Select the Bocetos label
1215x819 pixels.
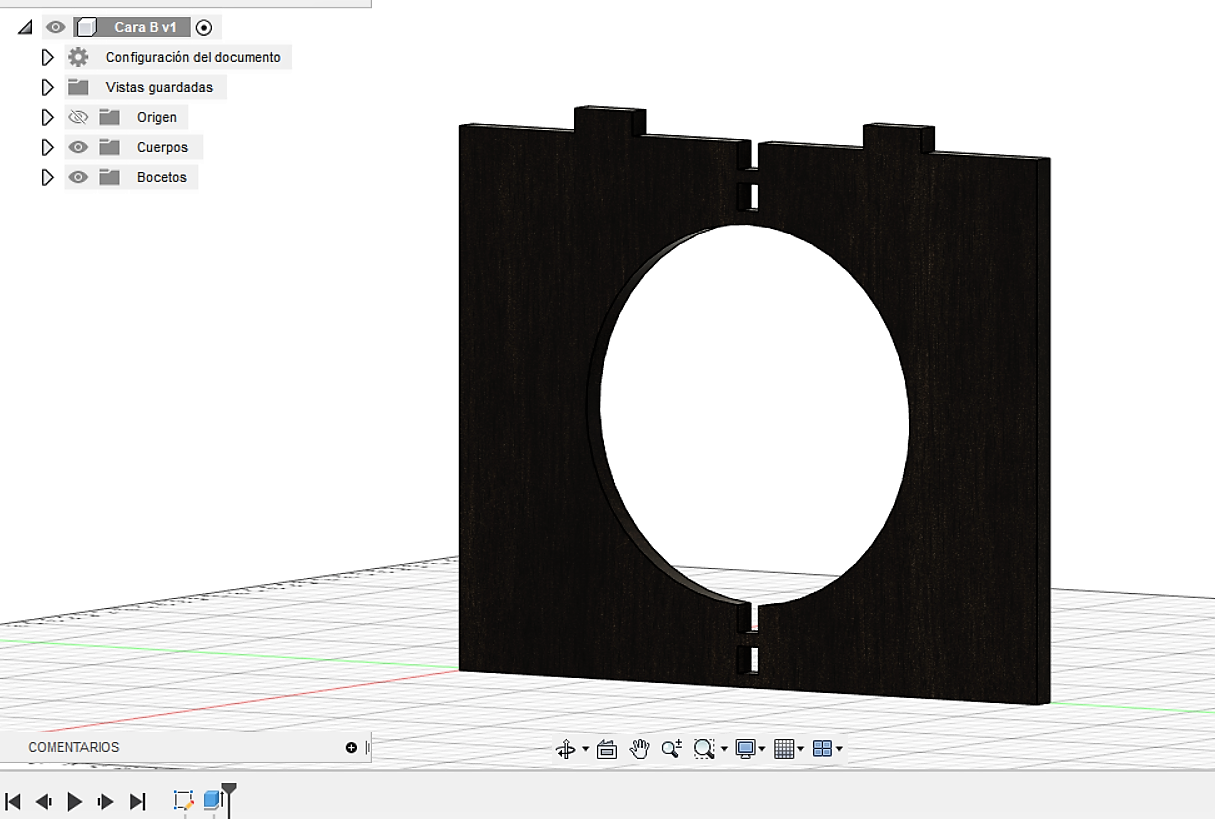pos(162,178)
